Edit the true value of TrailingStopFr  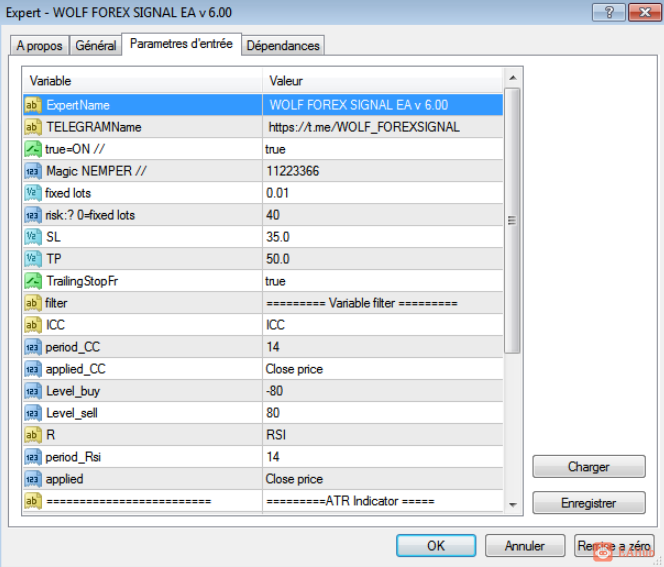[383, 281]
